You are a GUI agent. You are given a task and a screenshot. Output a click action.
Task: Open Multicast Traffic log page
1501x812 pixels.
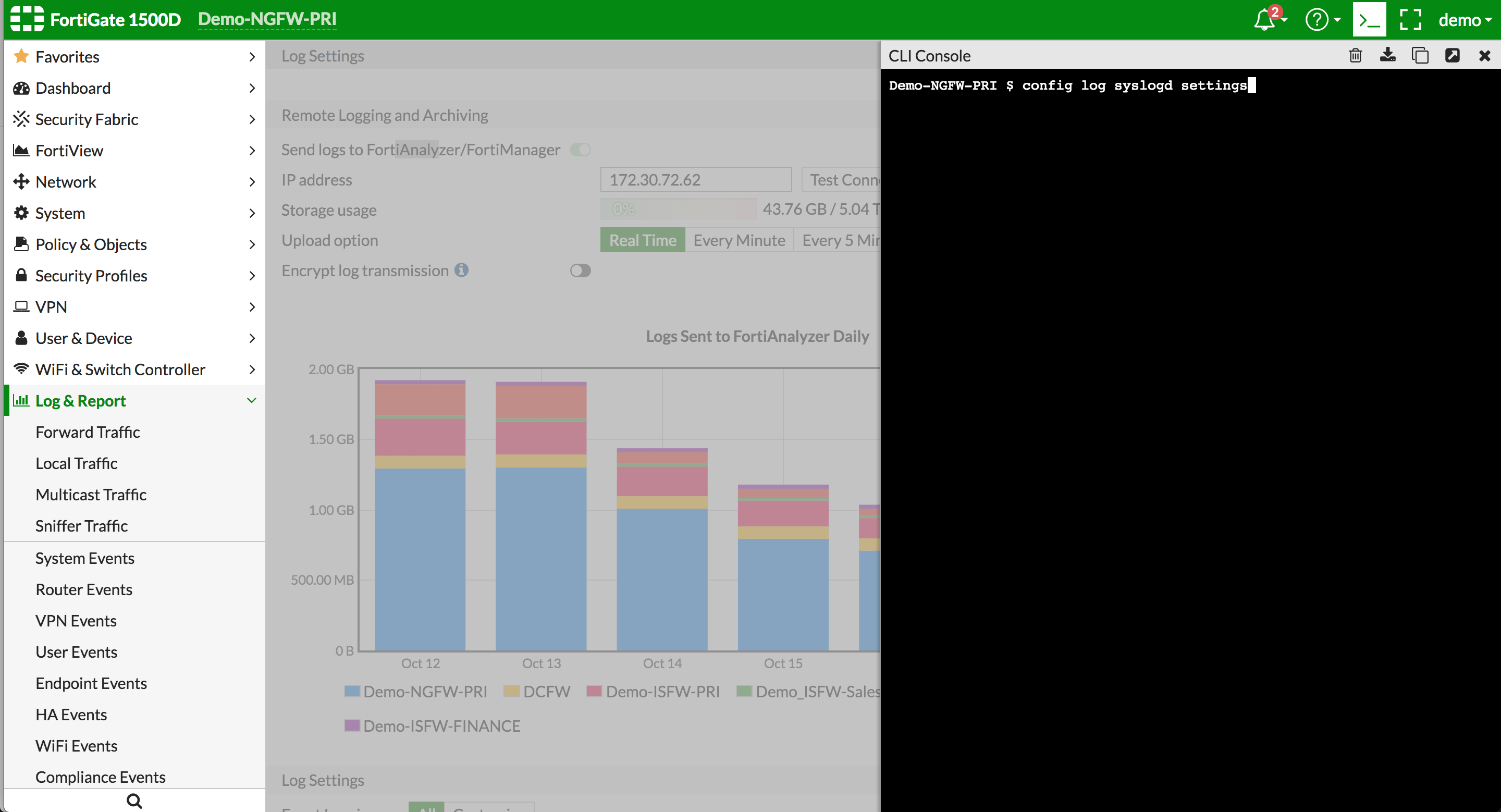pos(91,494)
